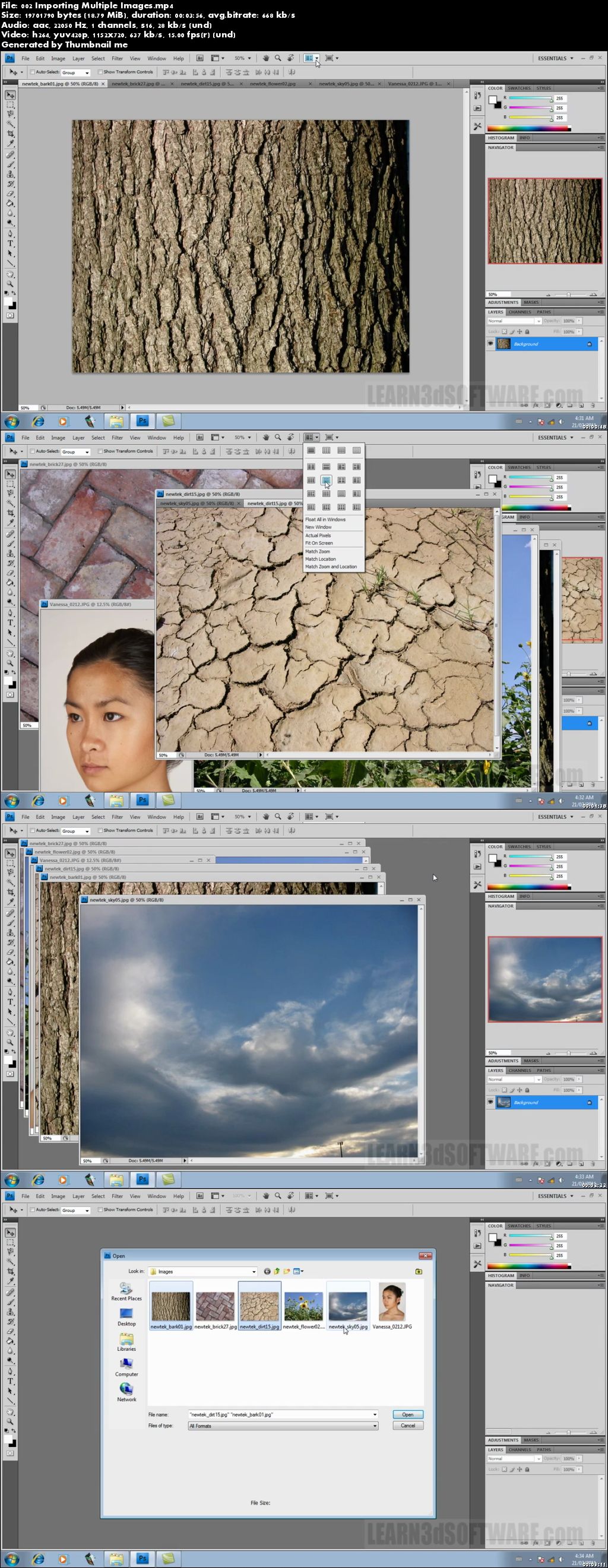Select the Crop tool in bark frame
Image resolution: width=608 pixels, height=1568 pixels.
pos(10,134)
